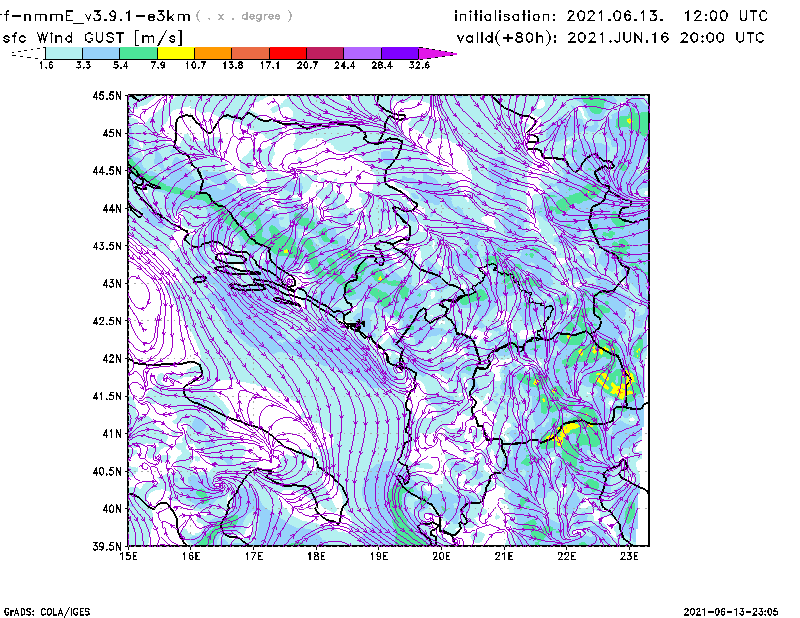Click the 17E longitude label
Image resolution: width=800 pixels, height=618 pixels.
(254, 556)
